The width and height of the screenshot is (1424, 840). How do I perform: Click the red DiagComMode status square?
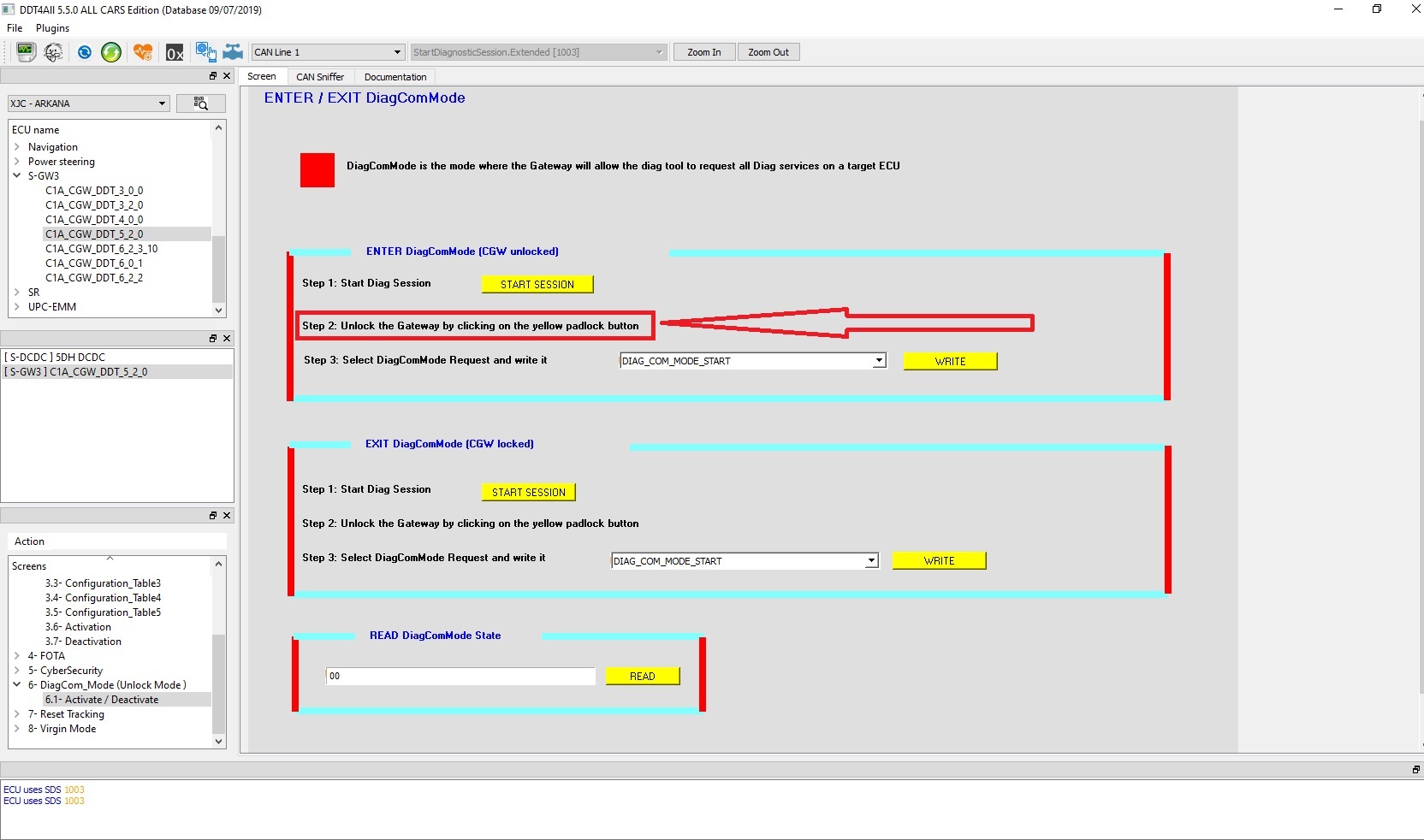pos(317,170)
